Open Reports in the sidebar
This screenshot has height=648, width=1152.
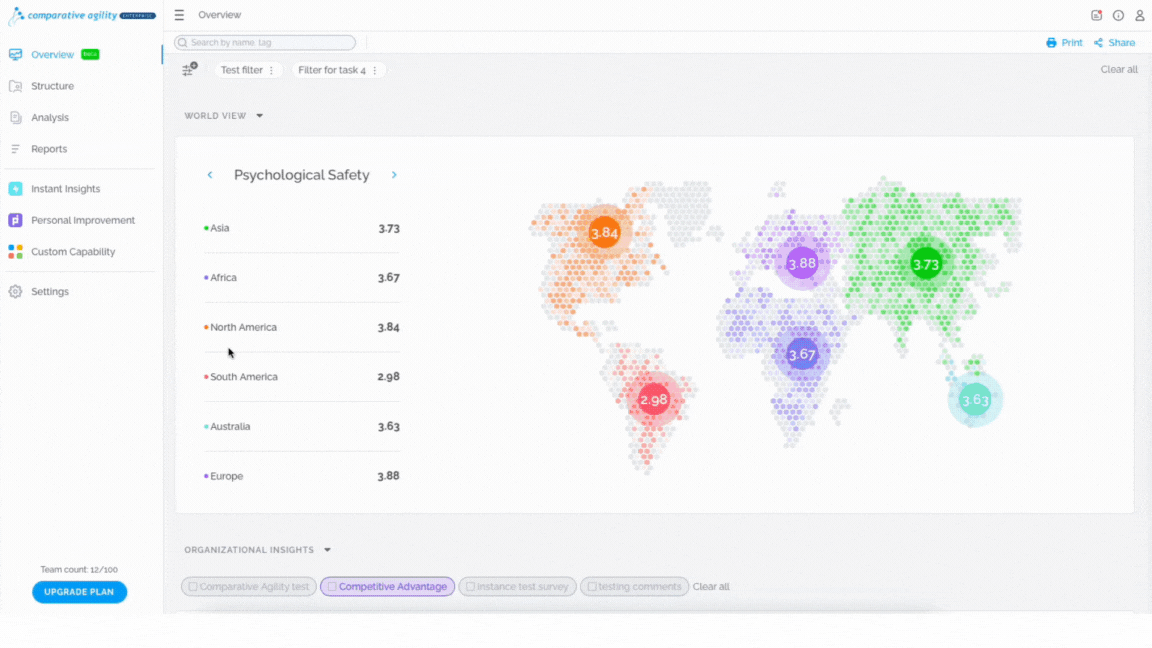coord(48,149)
